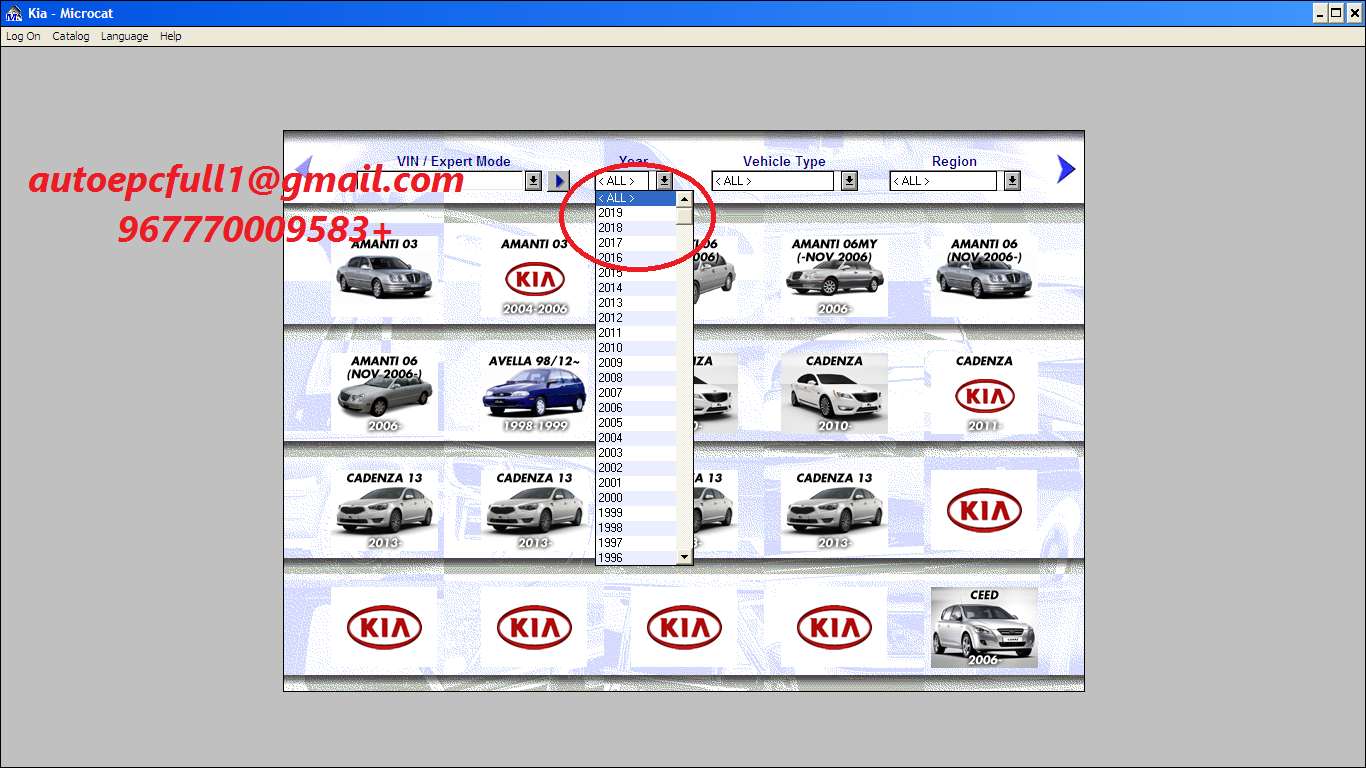Open the white Cadenza 2010- car thumbnail
The width and height of the screenshot is (1366, 768).
tap(834, 394)
